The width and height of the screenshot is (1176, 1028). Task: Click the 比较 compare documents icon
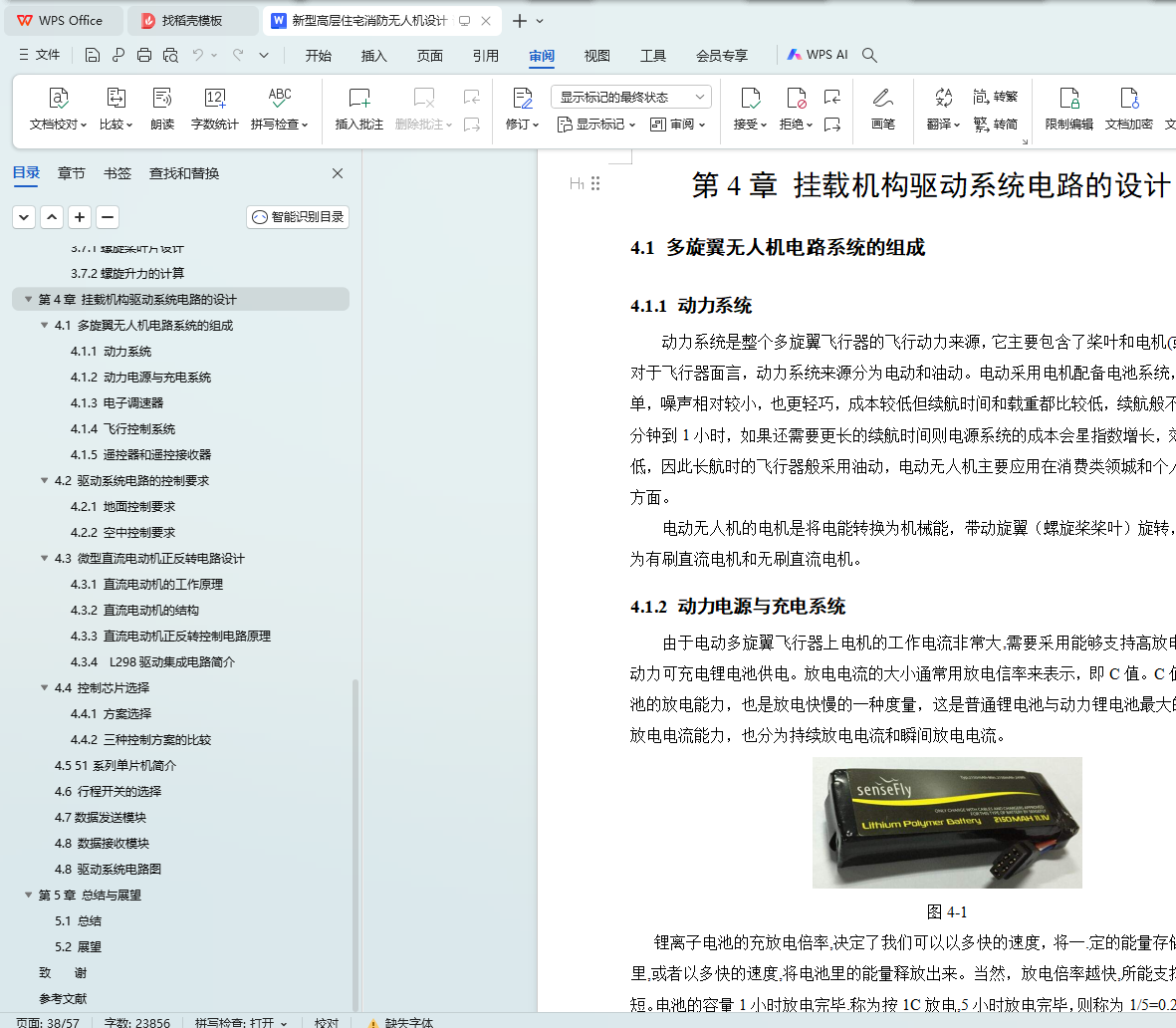tap(116, 109)
